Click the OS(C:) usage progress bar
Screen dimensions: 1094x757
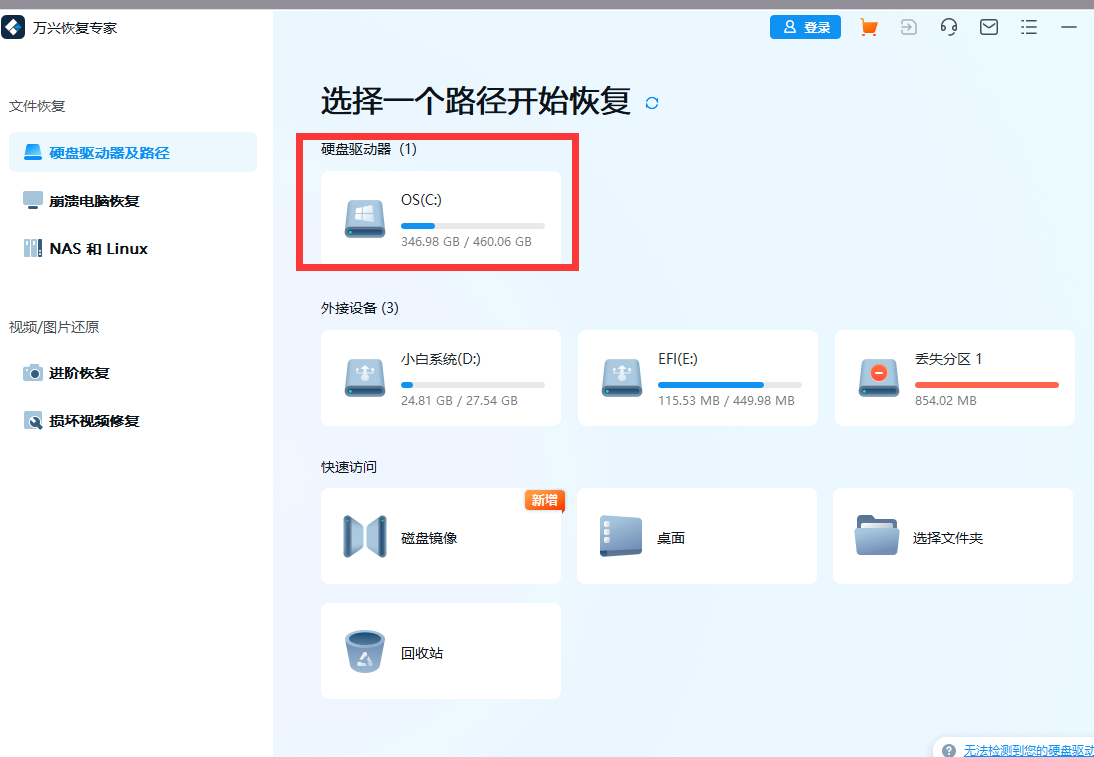472,225
